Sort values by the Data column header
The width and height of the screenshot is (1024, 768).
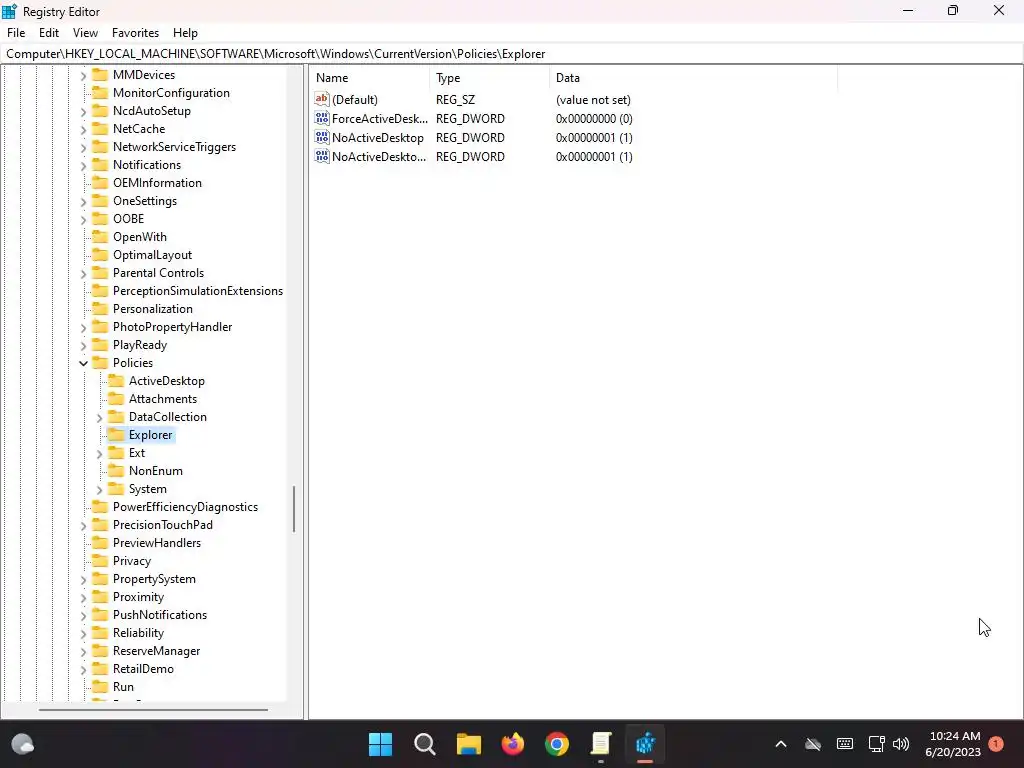coord(693,78)
